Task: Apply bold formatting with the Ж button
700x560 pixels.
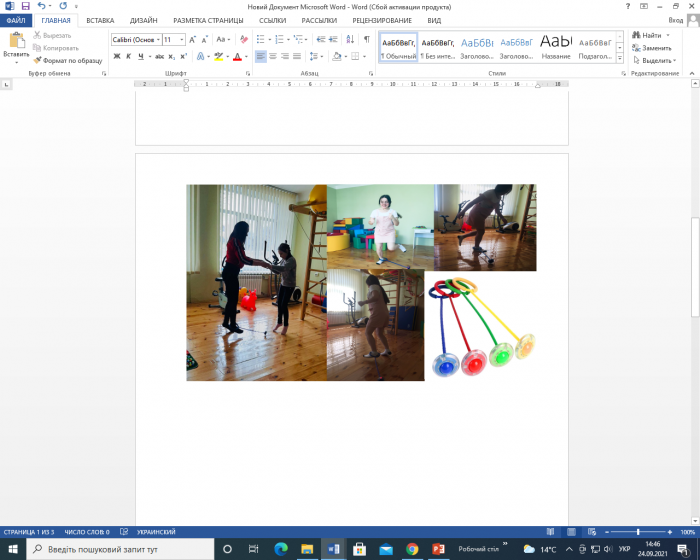Action: [x=116, y=57]
